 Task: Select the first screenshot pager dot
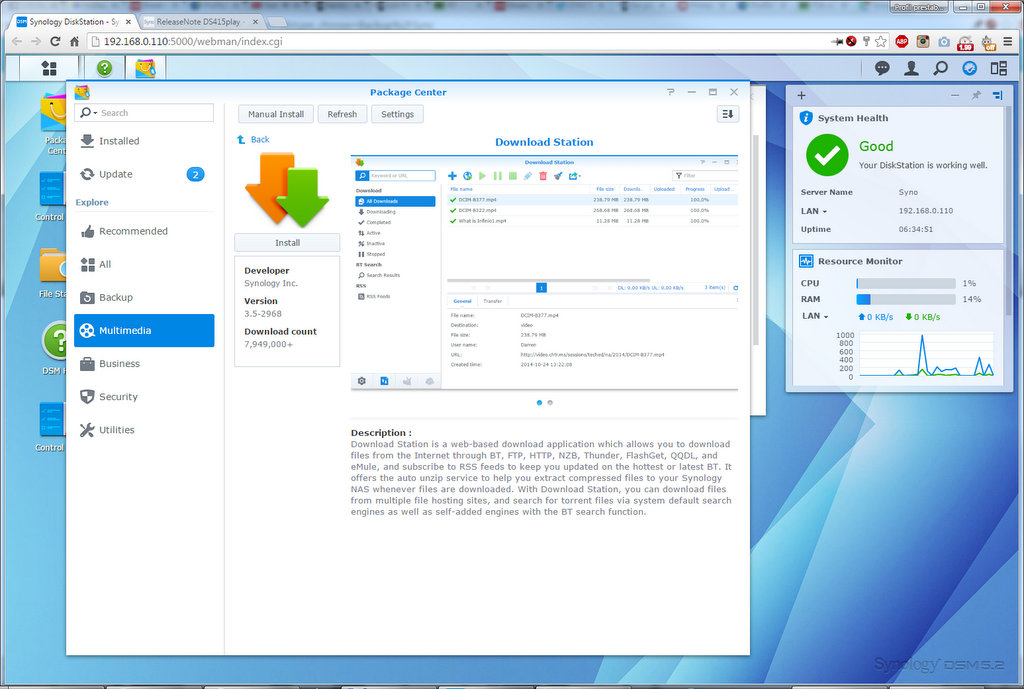point(539,403)
